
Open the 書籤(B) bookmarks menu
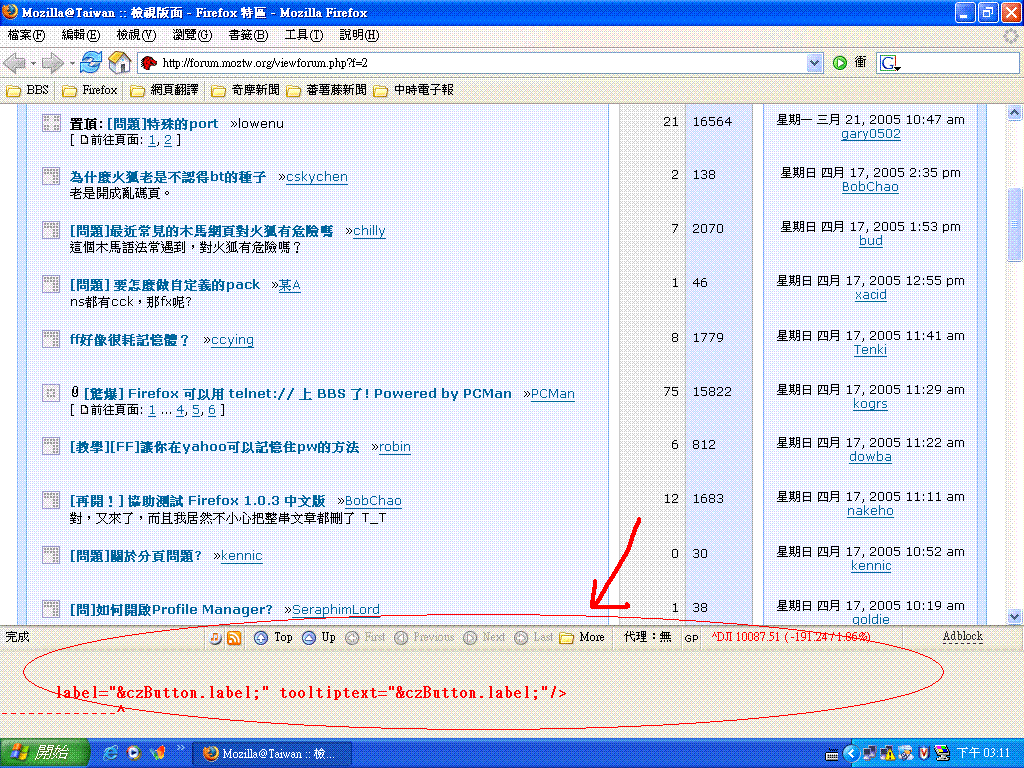[x=248, y=35]
